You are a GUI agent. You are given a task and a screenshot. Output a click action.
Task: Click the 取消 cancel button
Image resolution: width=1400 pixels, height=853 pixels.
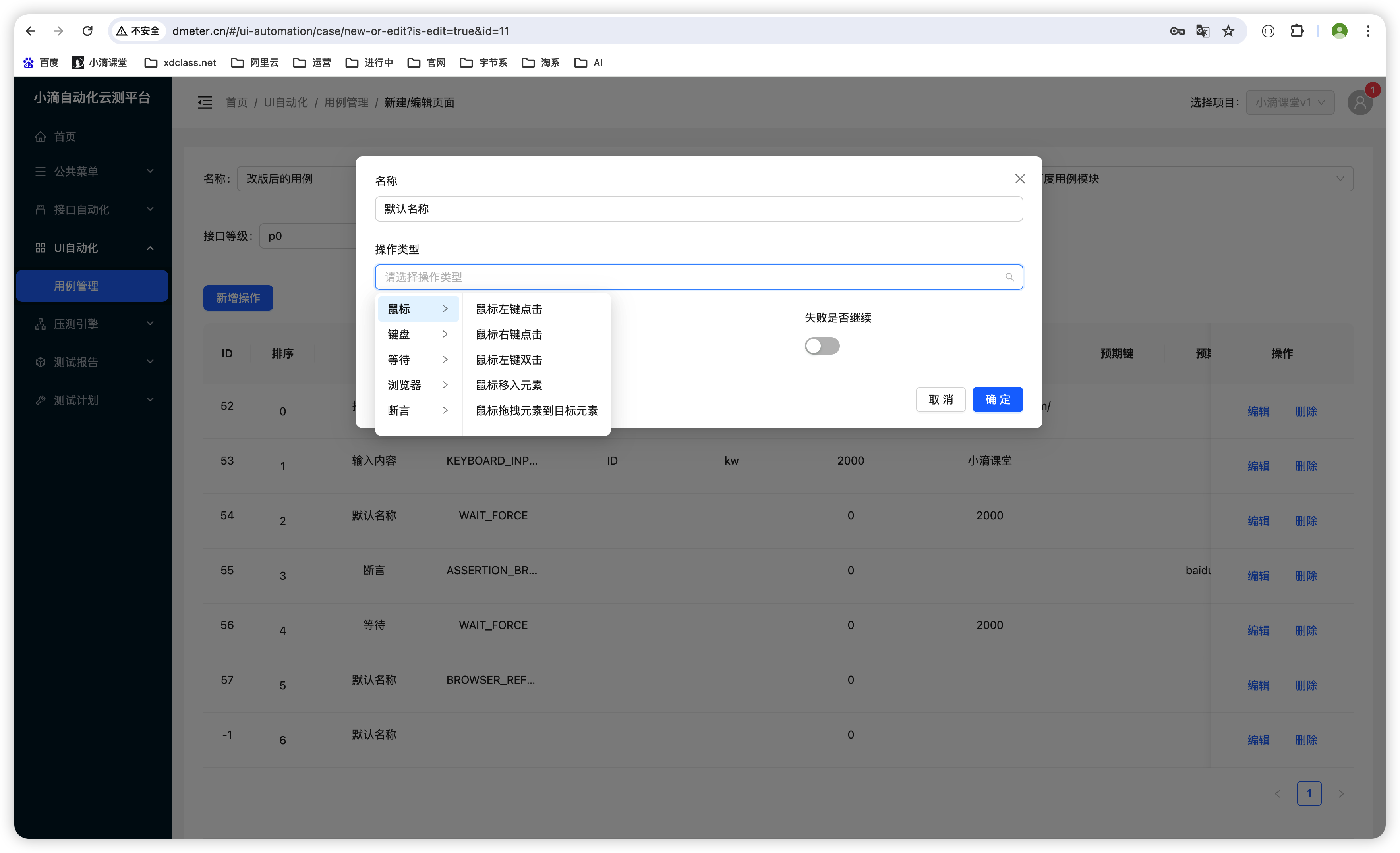(x=940, y=400)
